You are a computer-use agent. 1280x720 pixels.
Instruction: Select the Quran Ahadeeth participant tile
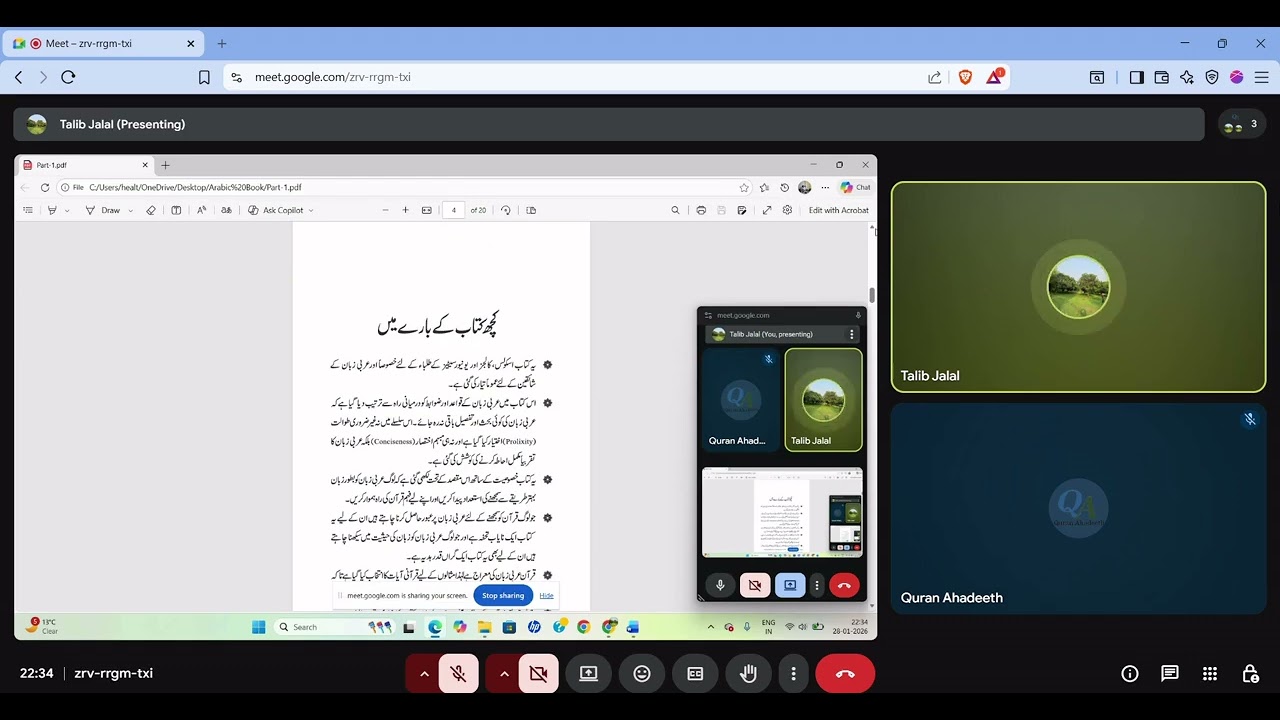click(x=1078, y=508)
